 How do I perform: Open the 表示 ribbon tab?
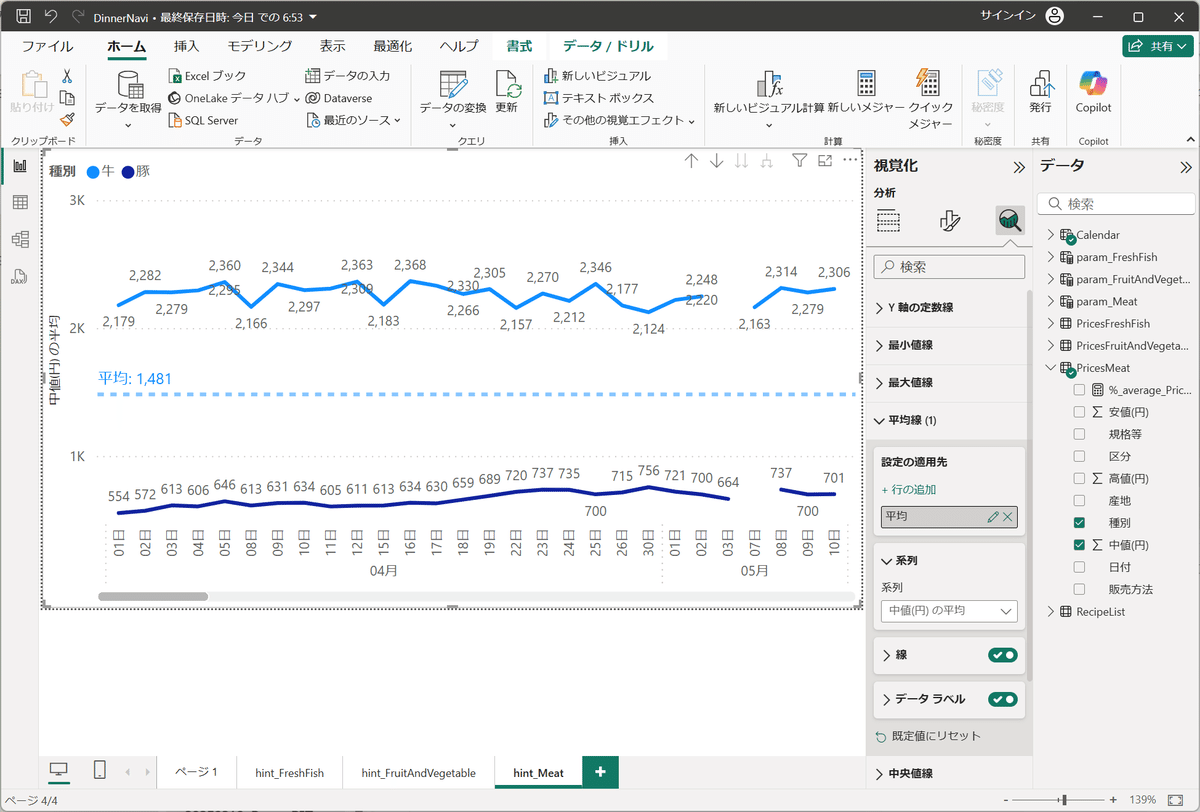coord(333,46)
